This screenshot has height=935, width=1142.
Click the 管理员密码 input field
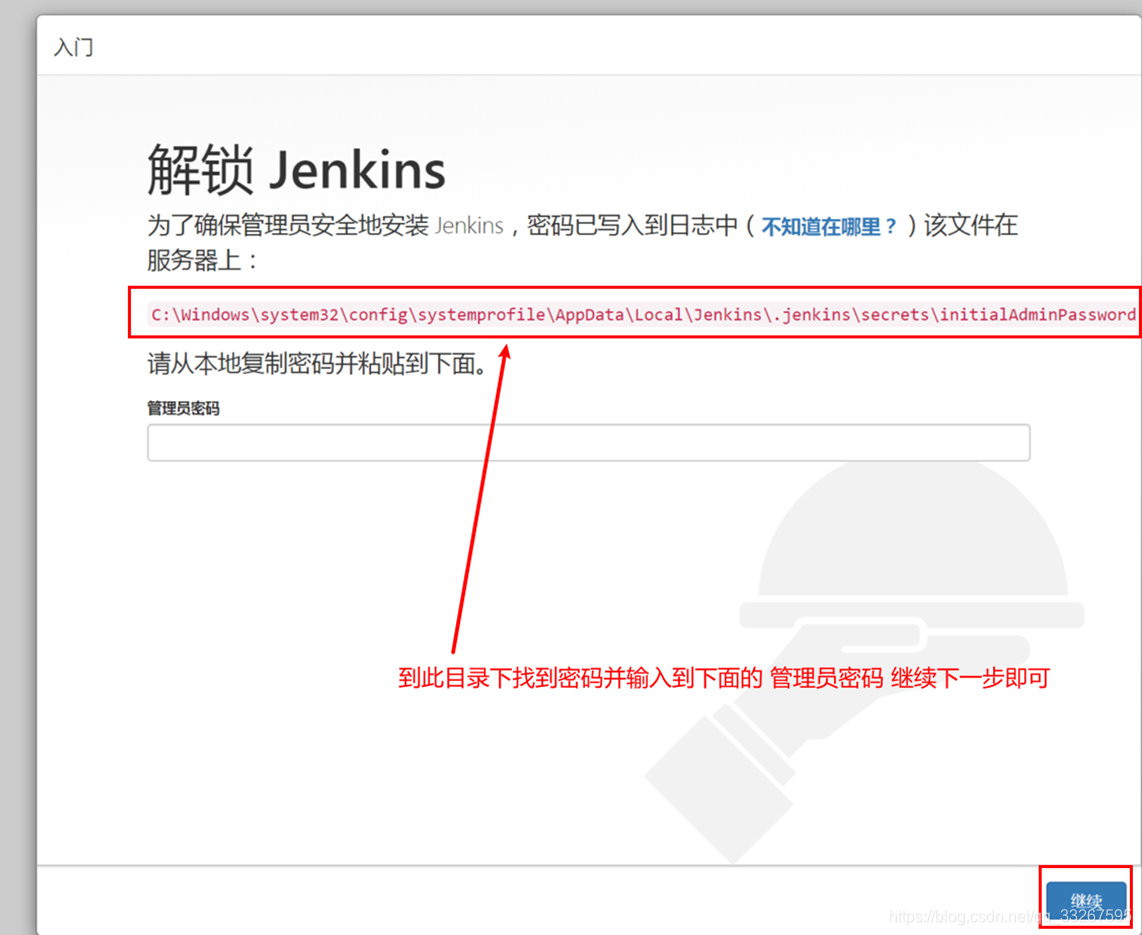588,443
